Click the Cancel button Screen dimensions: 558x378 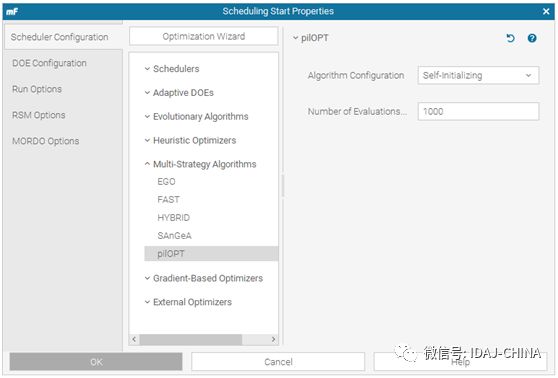tap(278, 362)
